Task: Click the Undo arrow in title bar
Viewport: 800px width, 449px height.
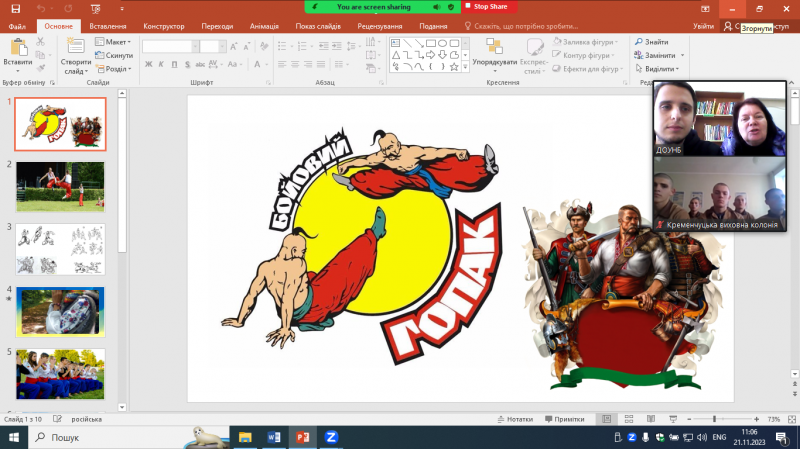Action: point(41,9)
